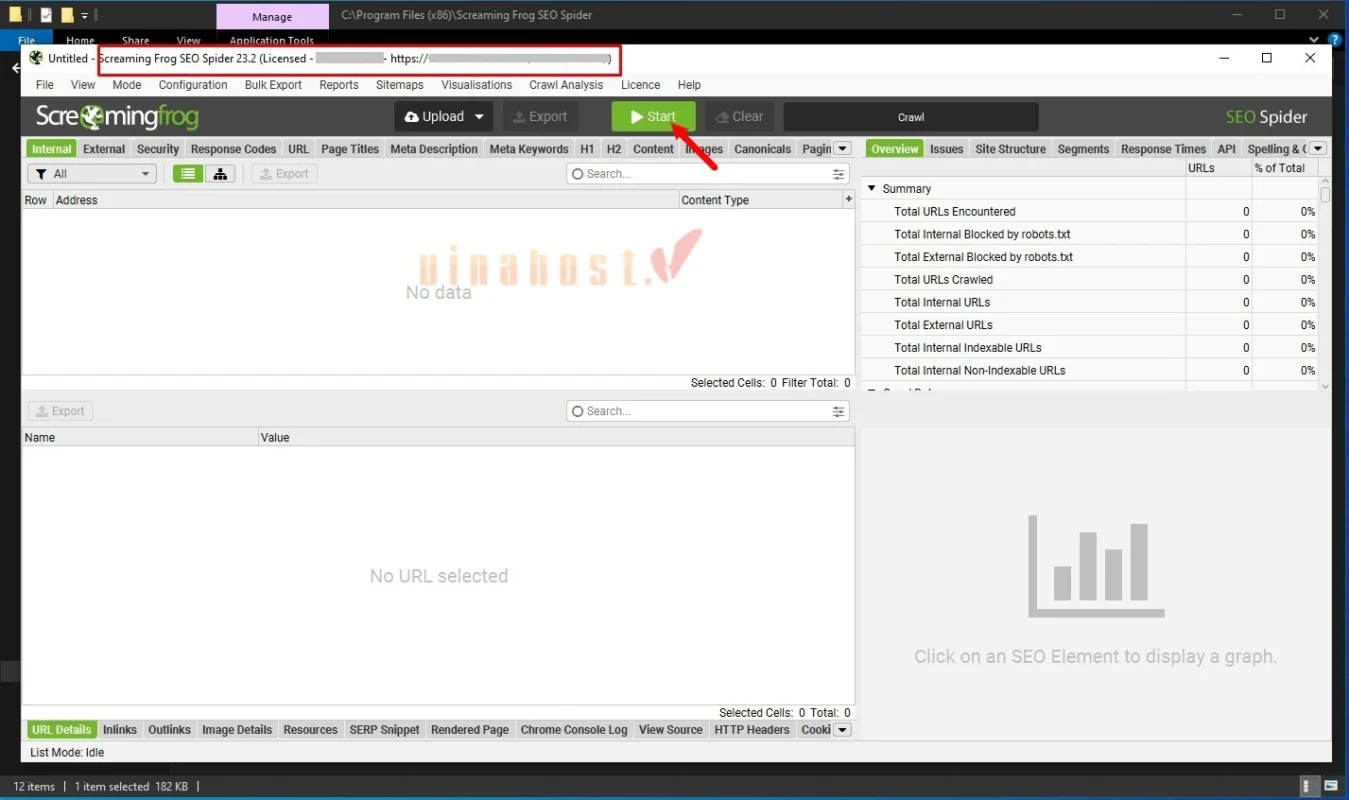Image resolution: width=1349 pixels, height=800 pixels.
Task: Open the Crawl Analysis menu
Action: point(567,85)
